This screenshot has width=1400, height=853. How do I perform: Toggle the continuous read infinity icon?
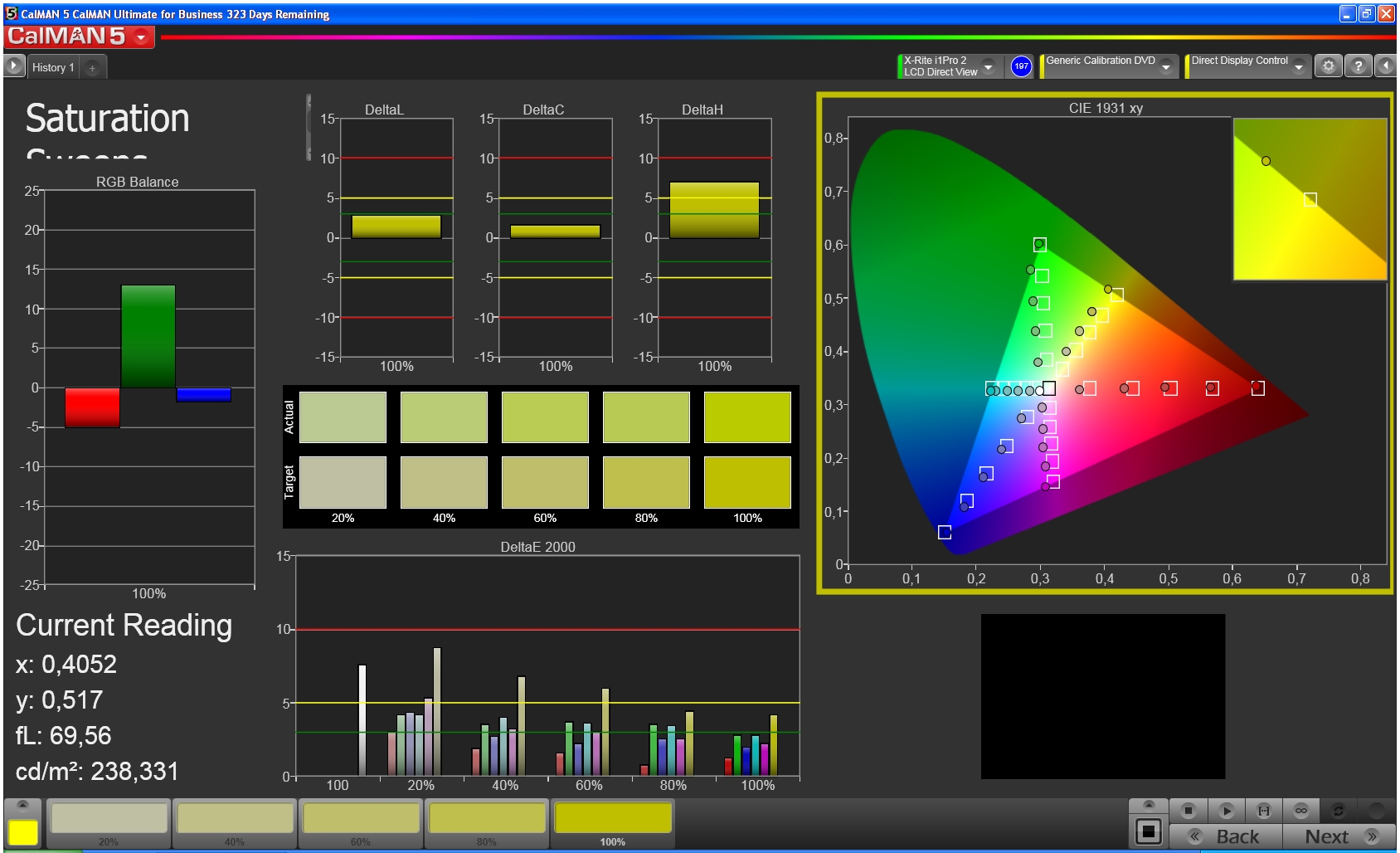coord(1300,810)
